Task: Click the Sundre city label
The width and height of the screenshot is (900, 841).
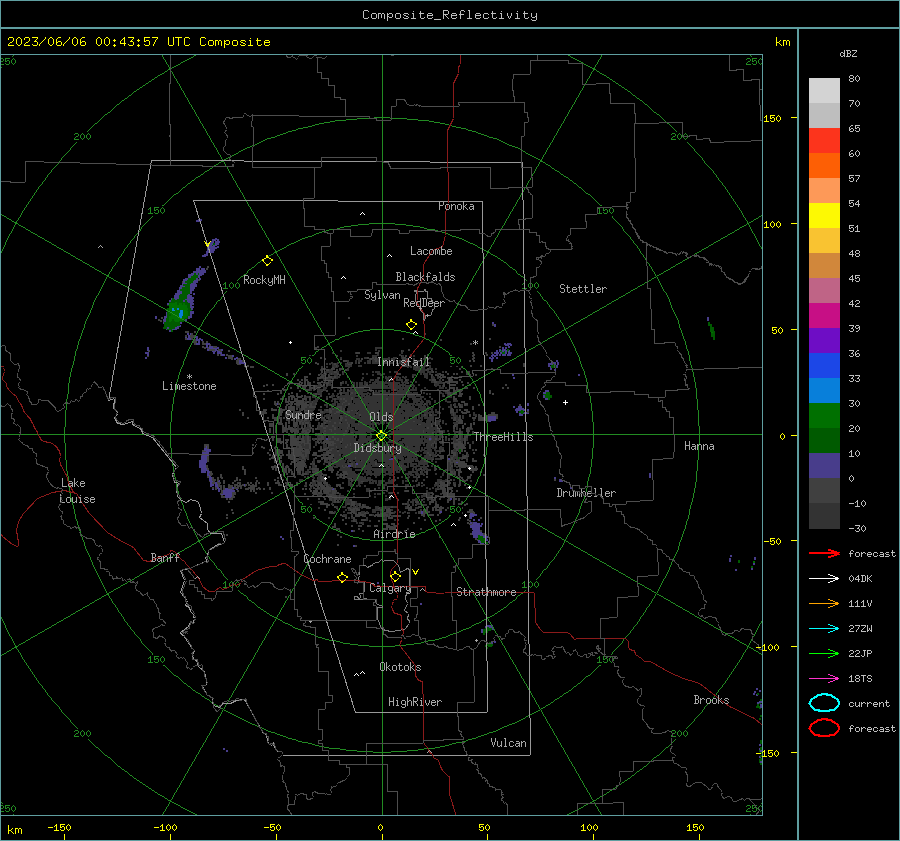Action: (303, 414)
